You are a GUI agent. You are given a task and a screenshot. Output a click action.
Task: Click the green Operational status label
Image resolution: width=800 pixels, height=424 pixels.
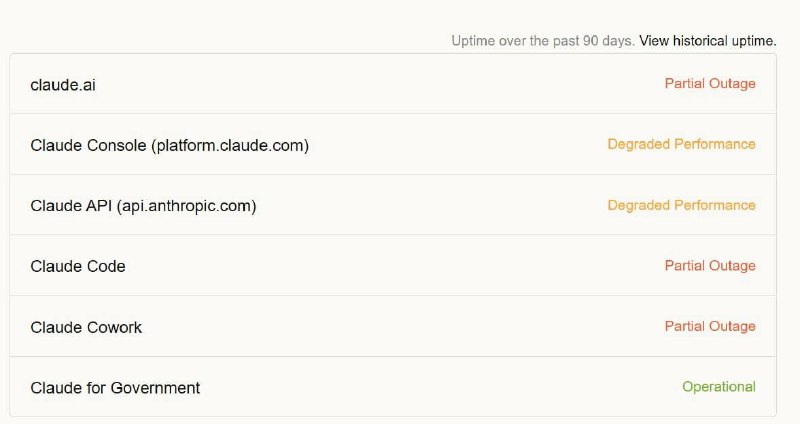point(719,387)
